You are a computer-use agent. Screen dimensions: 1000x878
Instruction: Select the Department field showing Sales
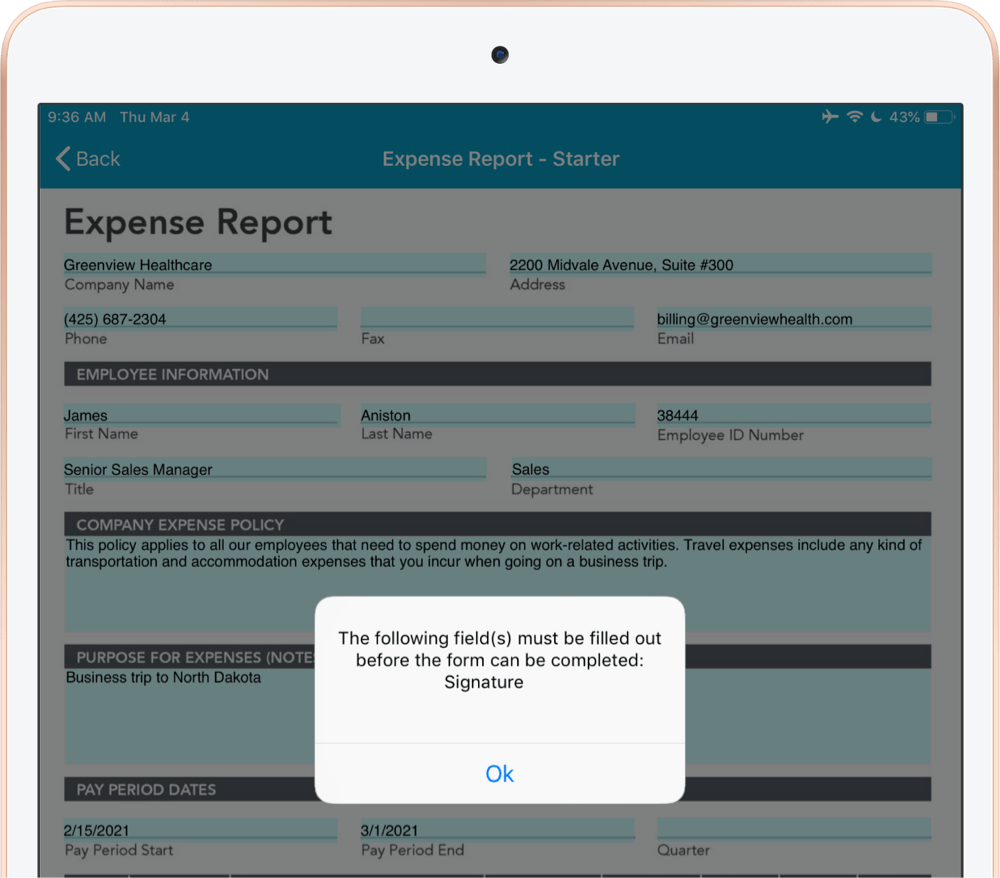coord(718,468)
